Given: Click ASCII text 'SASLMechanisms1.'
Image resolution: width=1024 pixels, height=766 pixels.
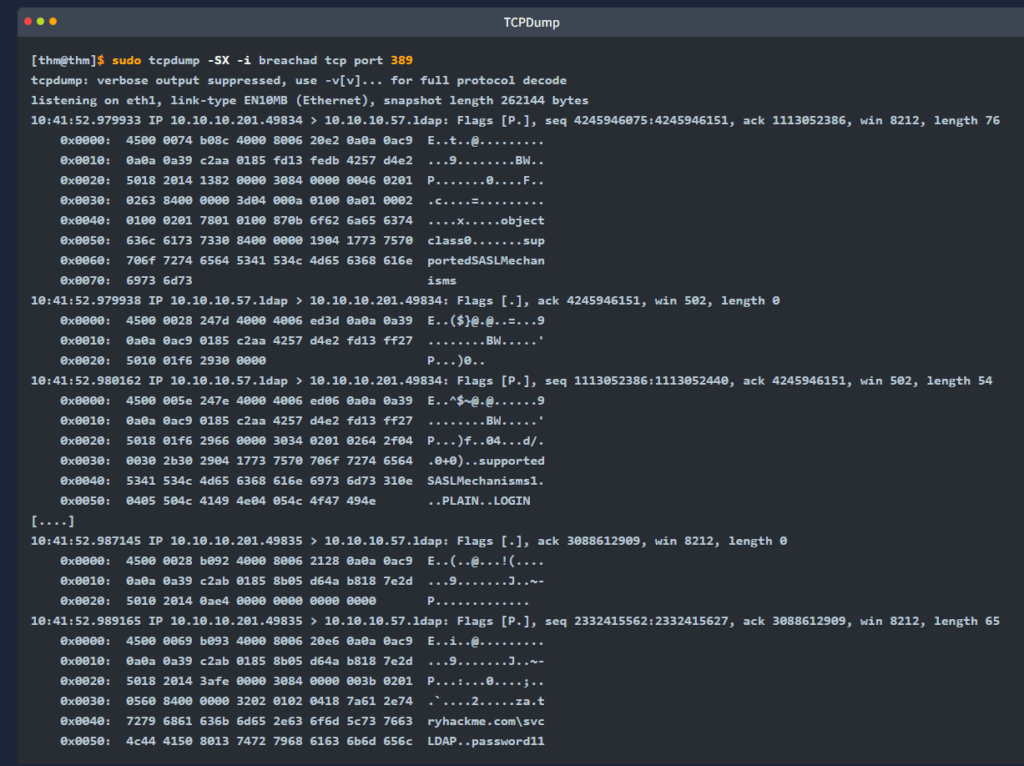Looking at the screenshot, I should coord(486,481).
